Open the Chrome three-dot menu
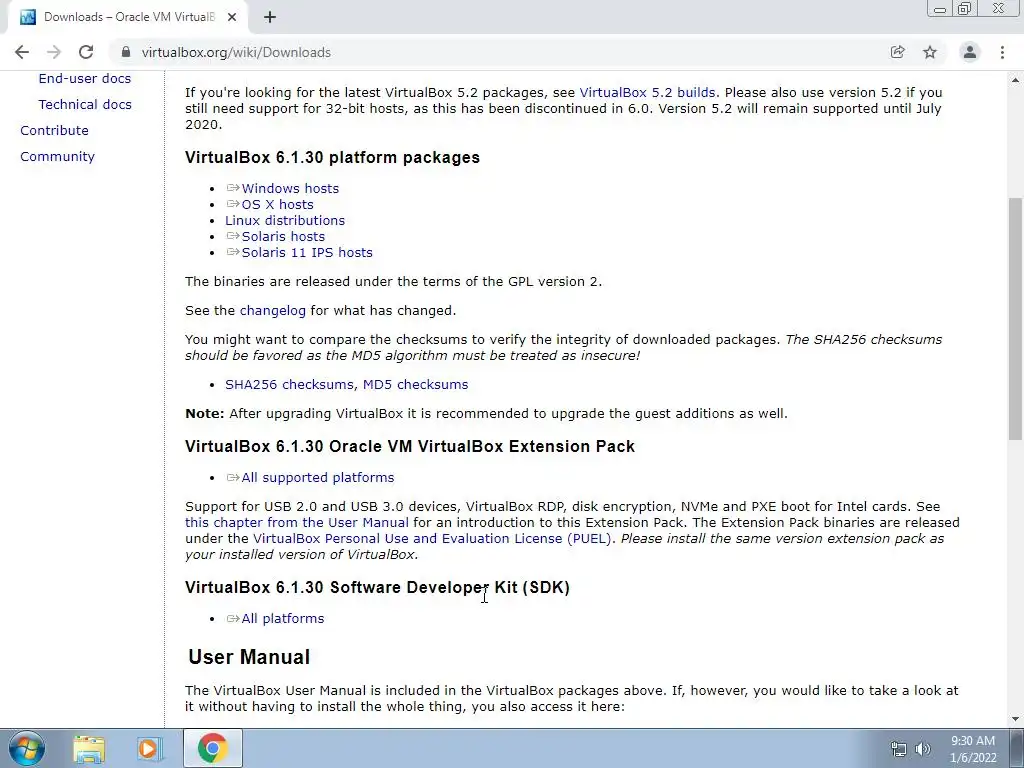Screen dimensions: 1024x768 tap(1002, 52)
